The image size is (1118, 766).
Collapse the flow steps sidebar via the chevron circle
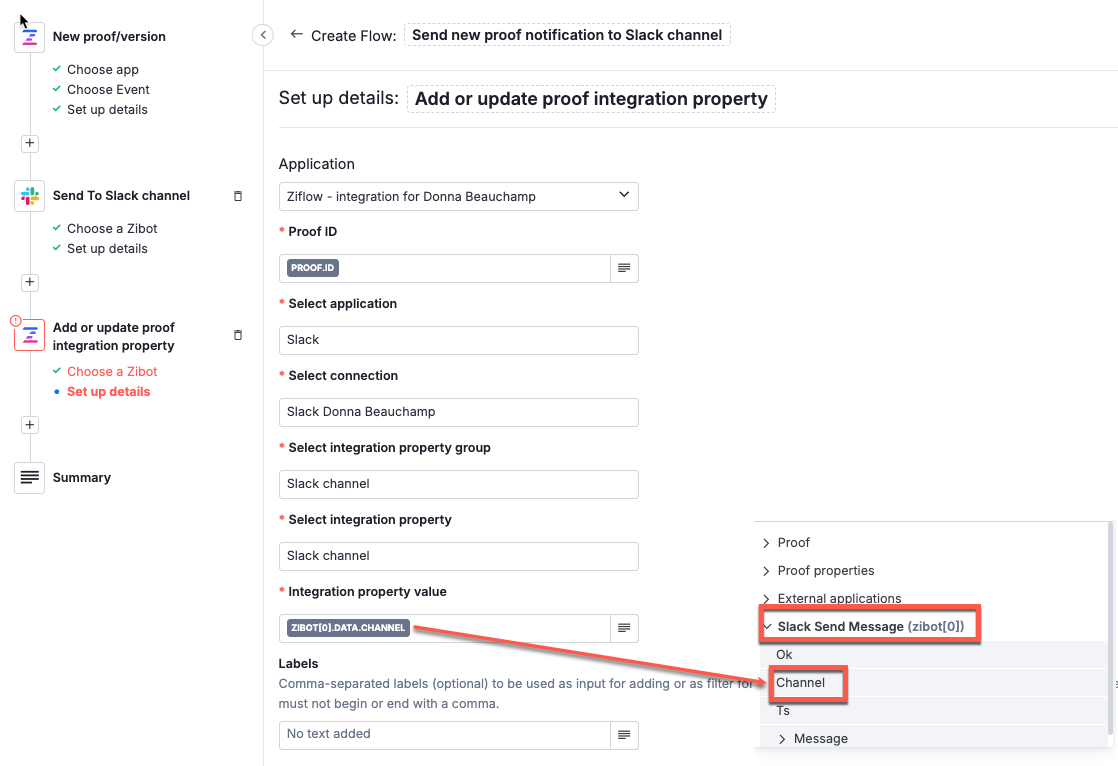pyautogui.click(x=262, y=34)
